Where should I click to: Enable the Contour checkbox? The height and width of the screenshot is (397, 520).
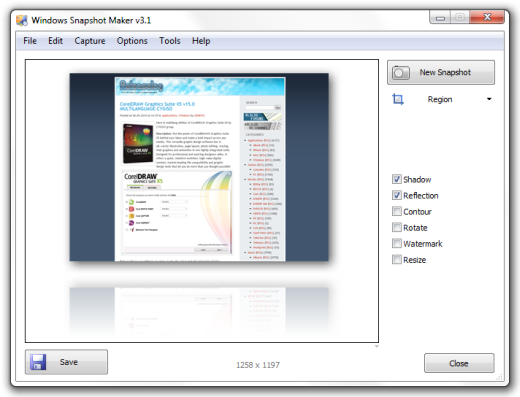[397, 211]
